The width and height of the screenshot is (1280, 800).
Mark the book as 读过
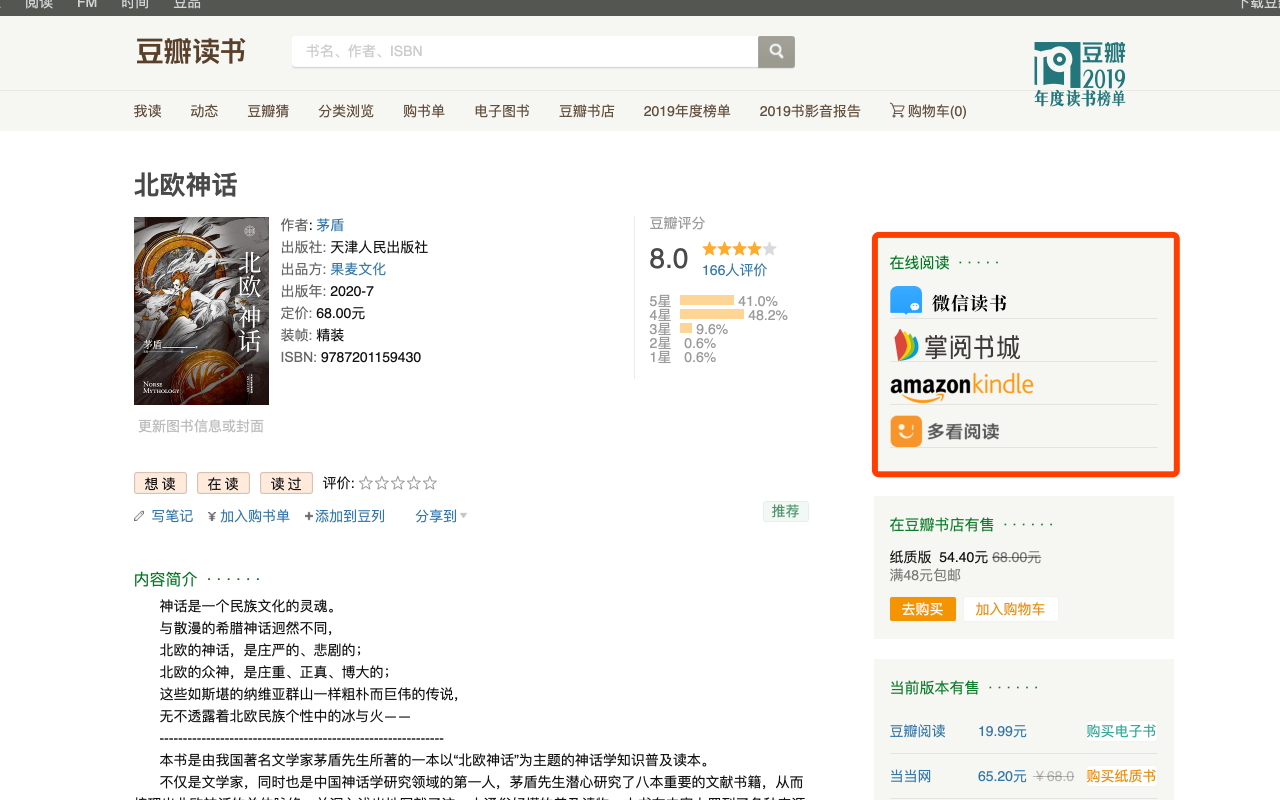coord(286,483)
